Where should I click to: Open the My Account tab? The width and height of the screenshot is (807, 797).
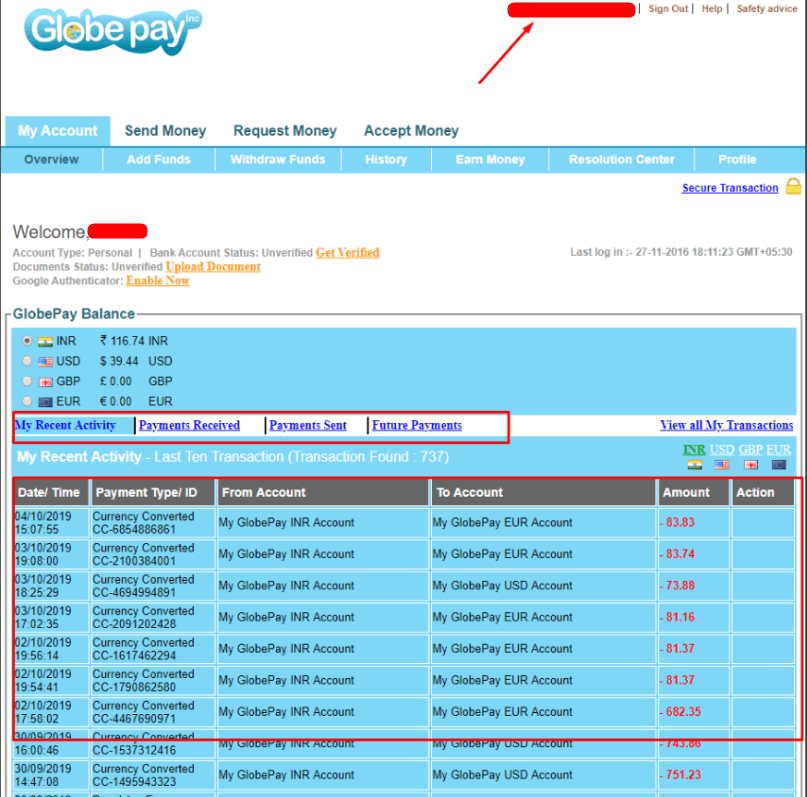(x=58, y=131)
